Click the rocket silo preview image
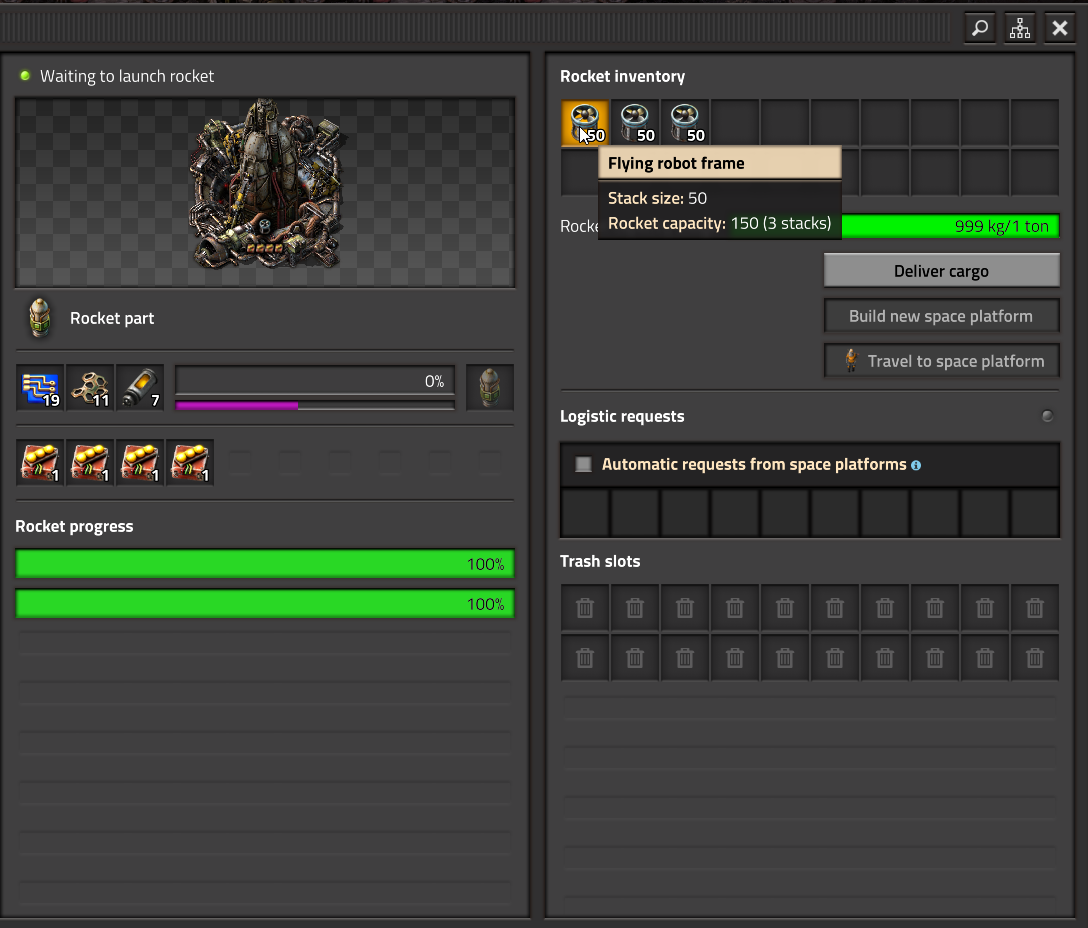Image resolution: width=1088 pixels, height=928 pixels. [265, 192]
